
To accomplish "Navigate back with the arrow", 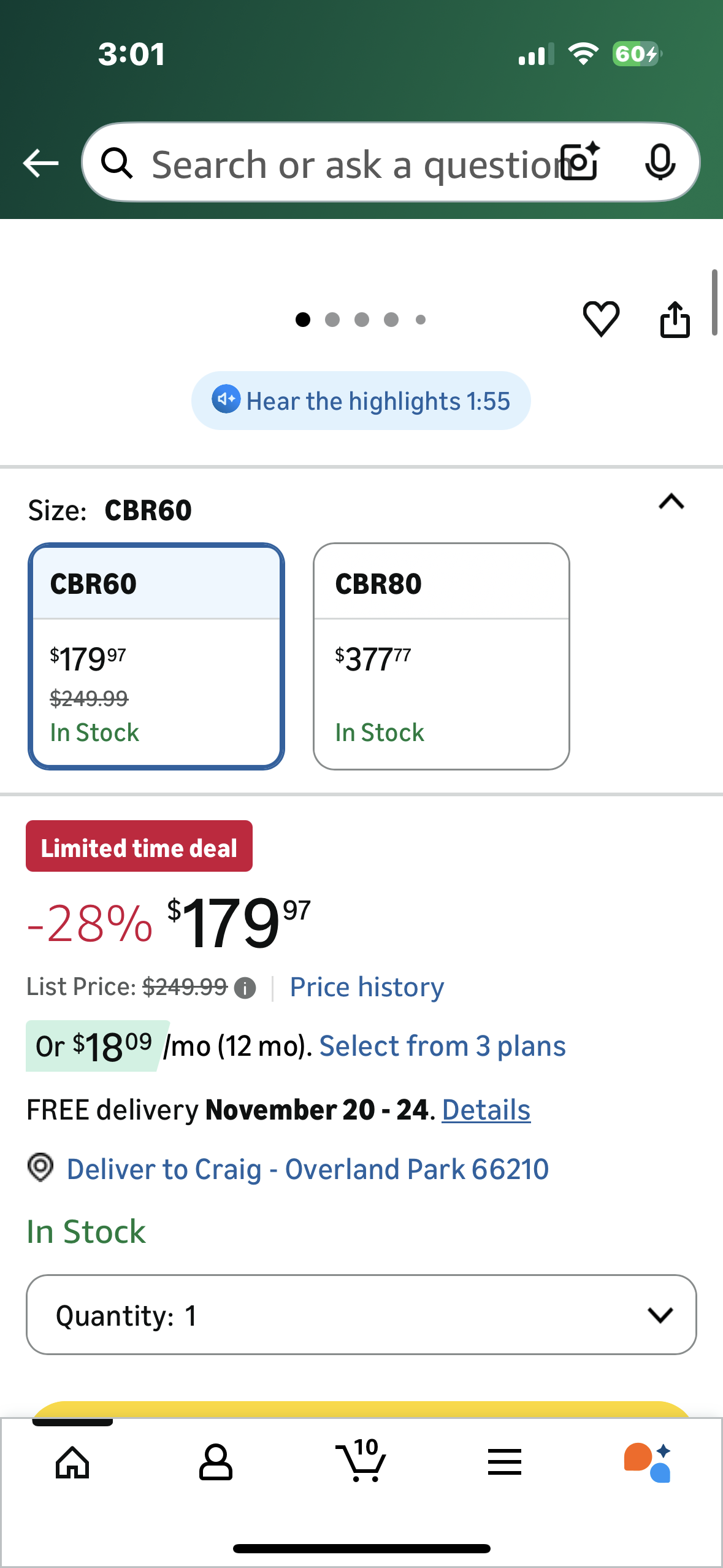I will (x=39, y=163).
